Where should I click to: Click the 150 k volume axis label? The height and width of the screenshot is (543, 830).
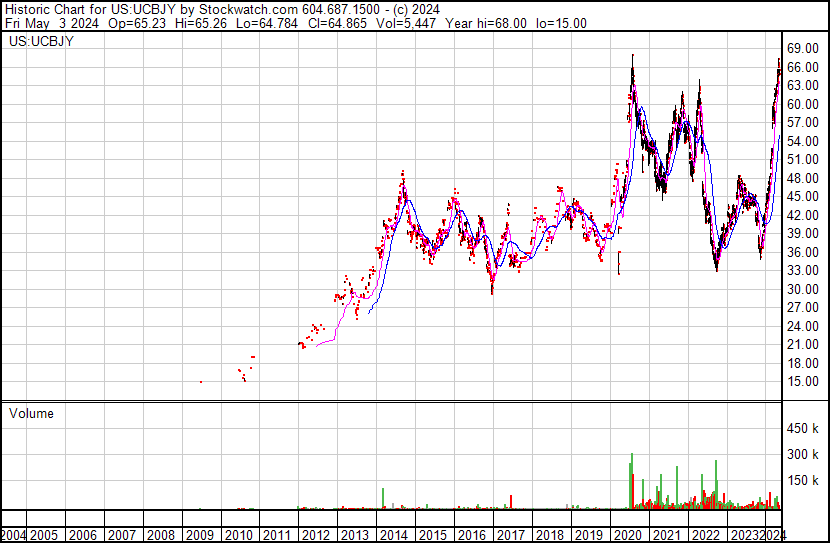[803, 481]
